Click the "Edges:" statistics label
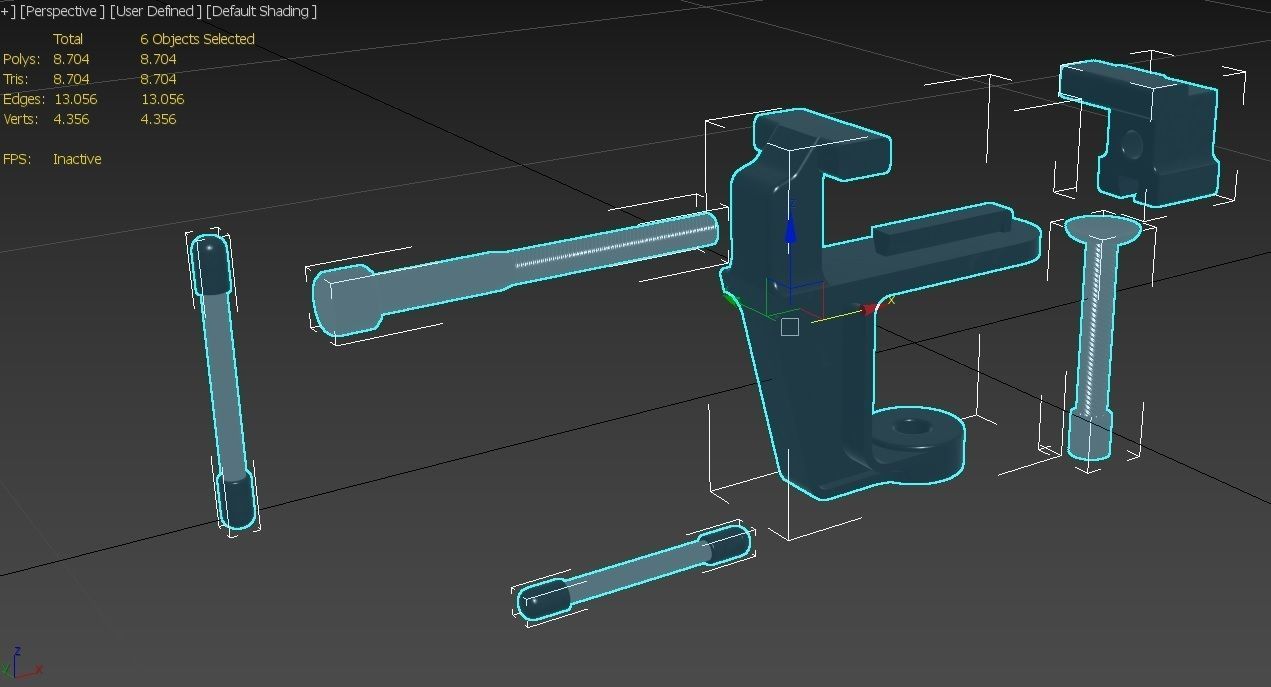Image resolution: width=1271 pixels, height=687 pixels. point(23,99)
